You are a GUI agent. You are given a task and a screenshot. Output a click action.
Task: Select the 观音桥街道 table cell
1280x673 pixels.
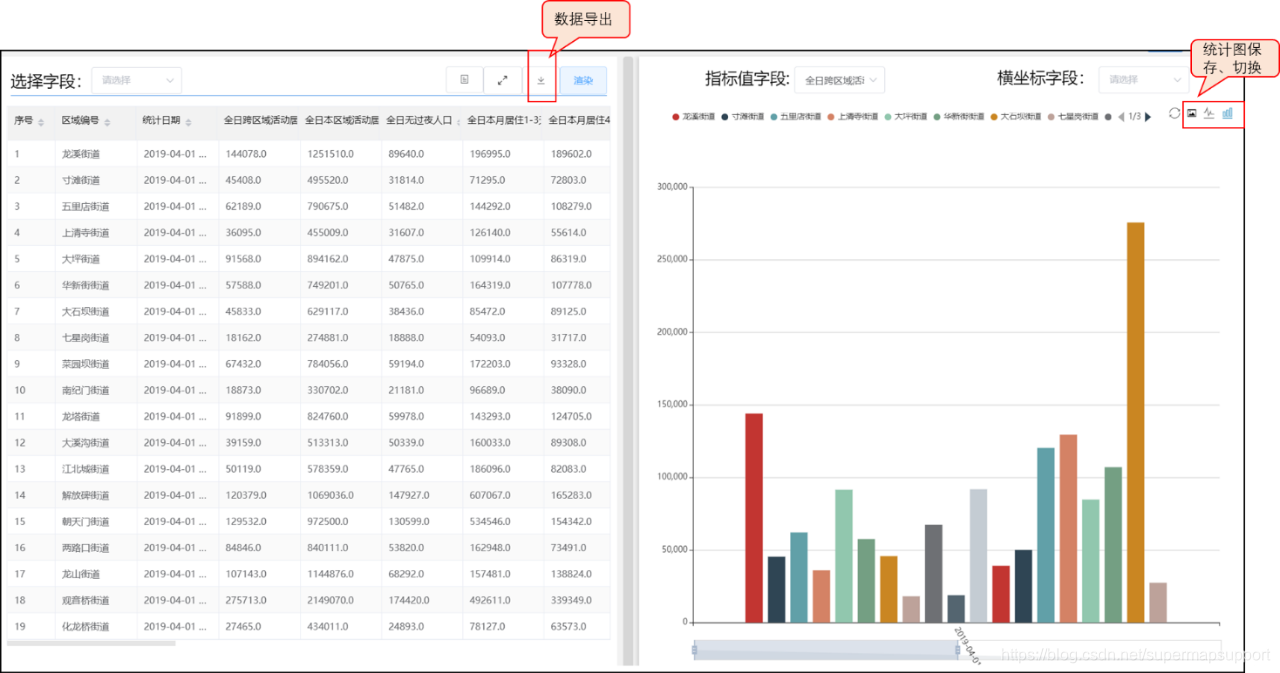coord(97,600)
